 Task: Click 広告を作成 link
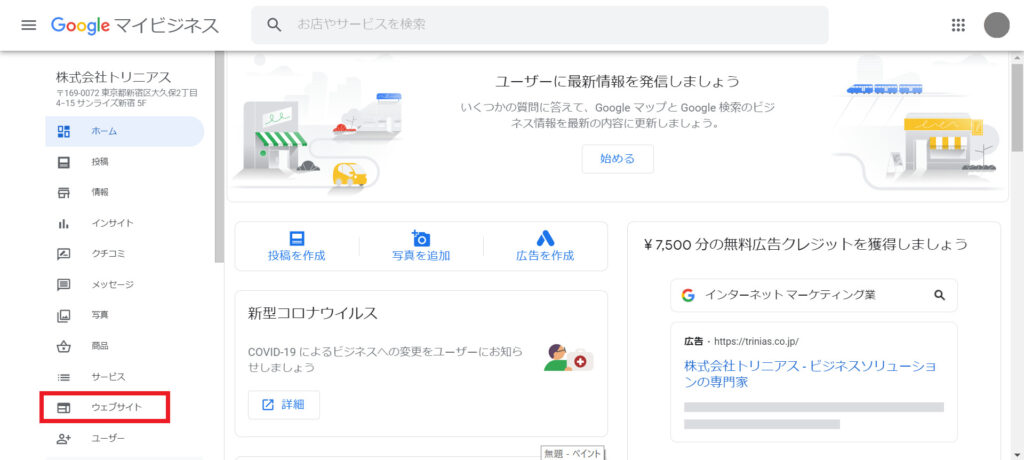coord(545,256)
